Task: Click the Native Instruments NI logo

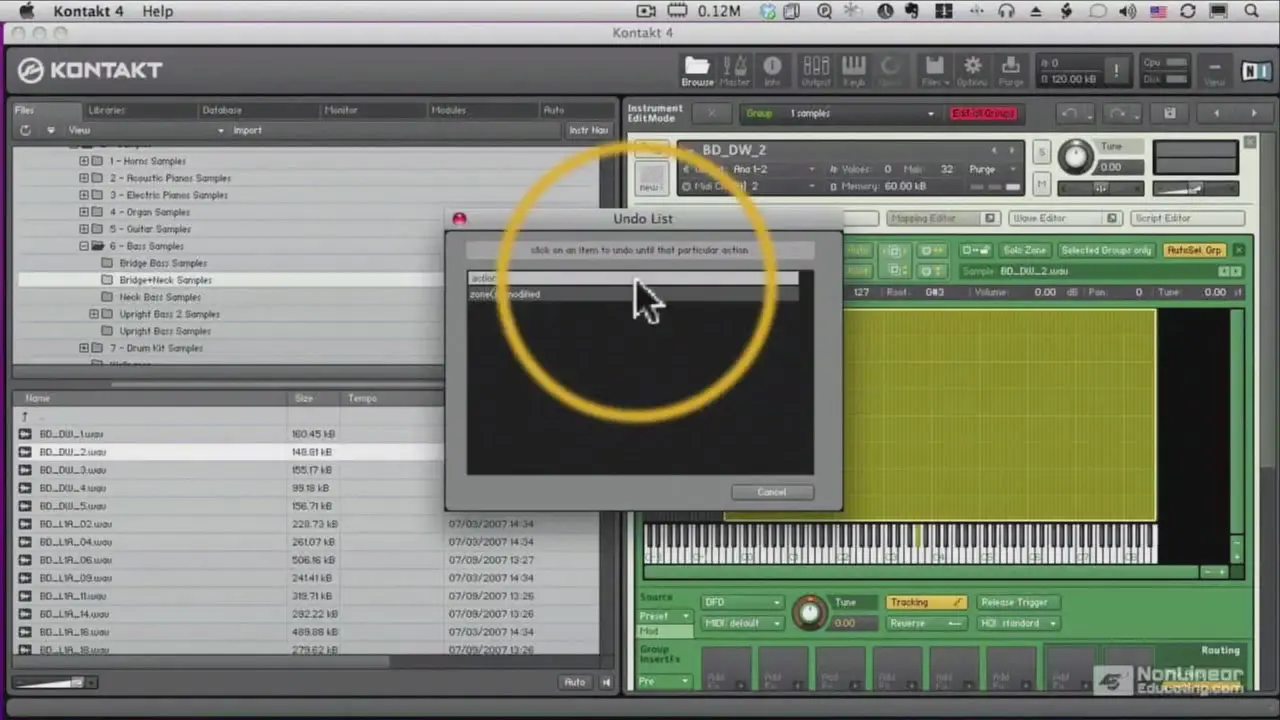Action: pos(1256,70)
